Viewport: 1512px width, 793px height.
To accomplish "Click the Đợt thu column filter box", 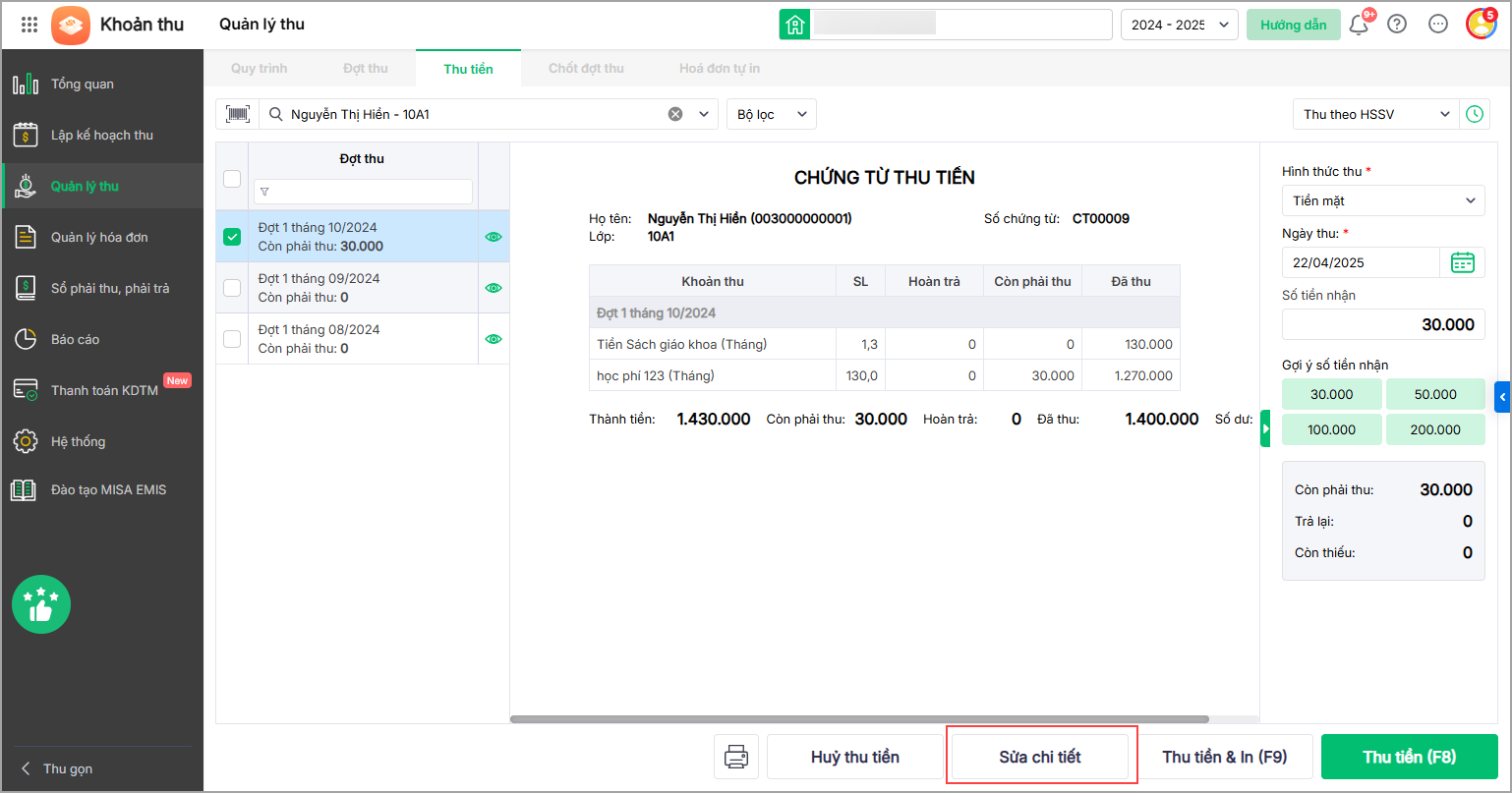I will 363,192.
